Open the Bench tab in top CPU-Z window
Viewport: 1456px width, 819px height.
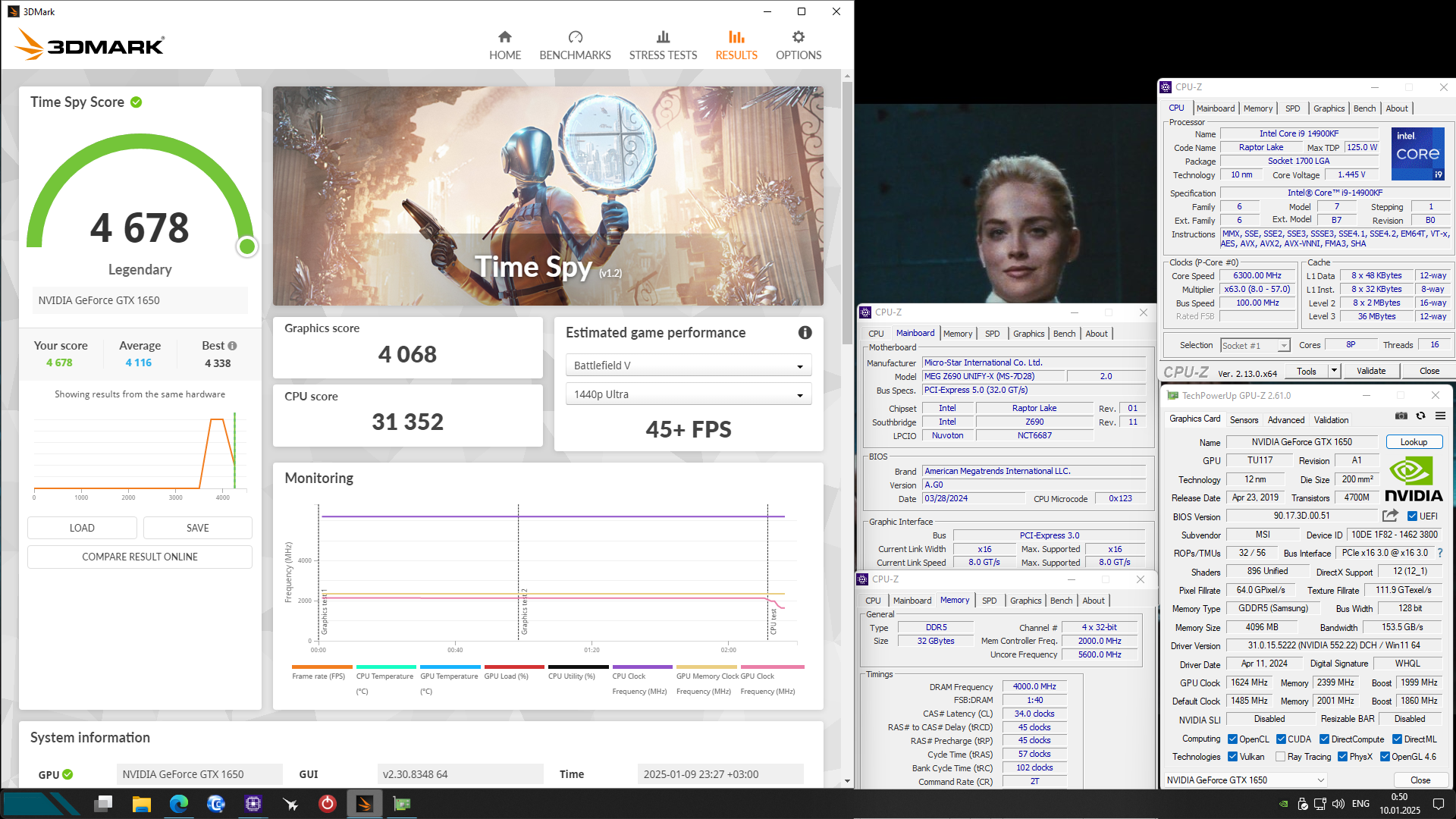tap(1364, 108)
